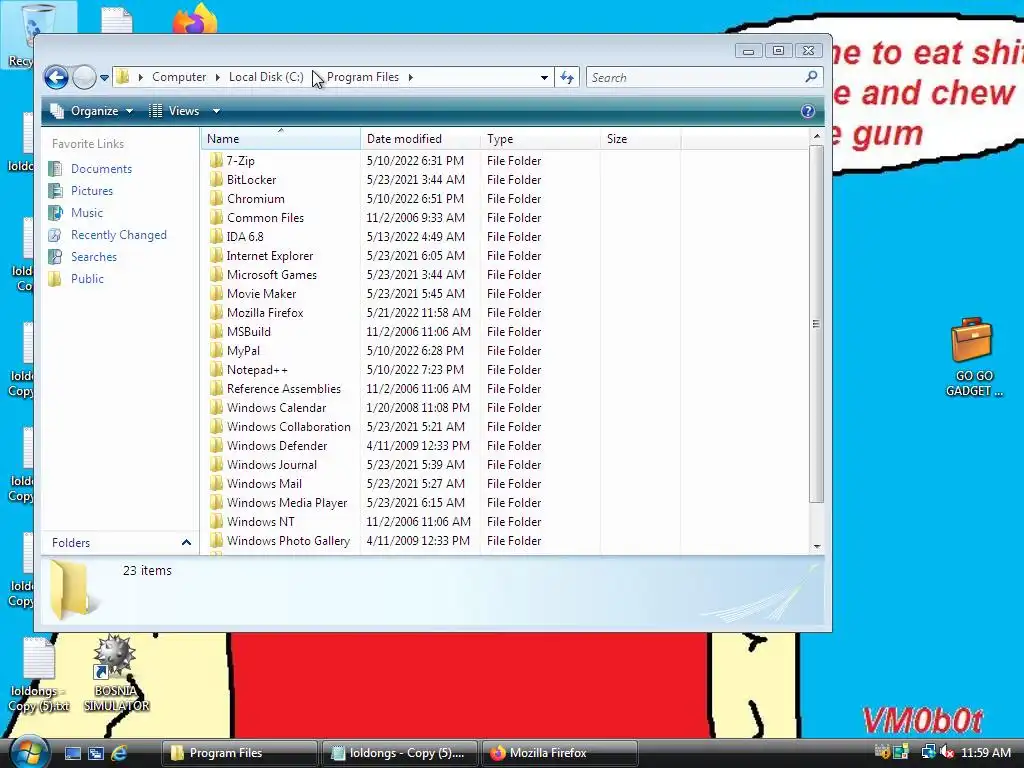Select the MSBuild folder icon
Screen dimensions: 1024x768
(217, 332)
